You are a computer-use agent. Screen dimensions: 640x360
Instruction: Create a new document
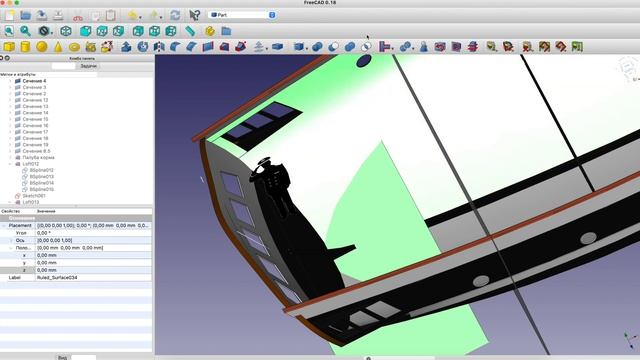10,16
